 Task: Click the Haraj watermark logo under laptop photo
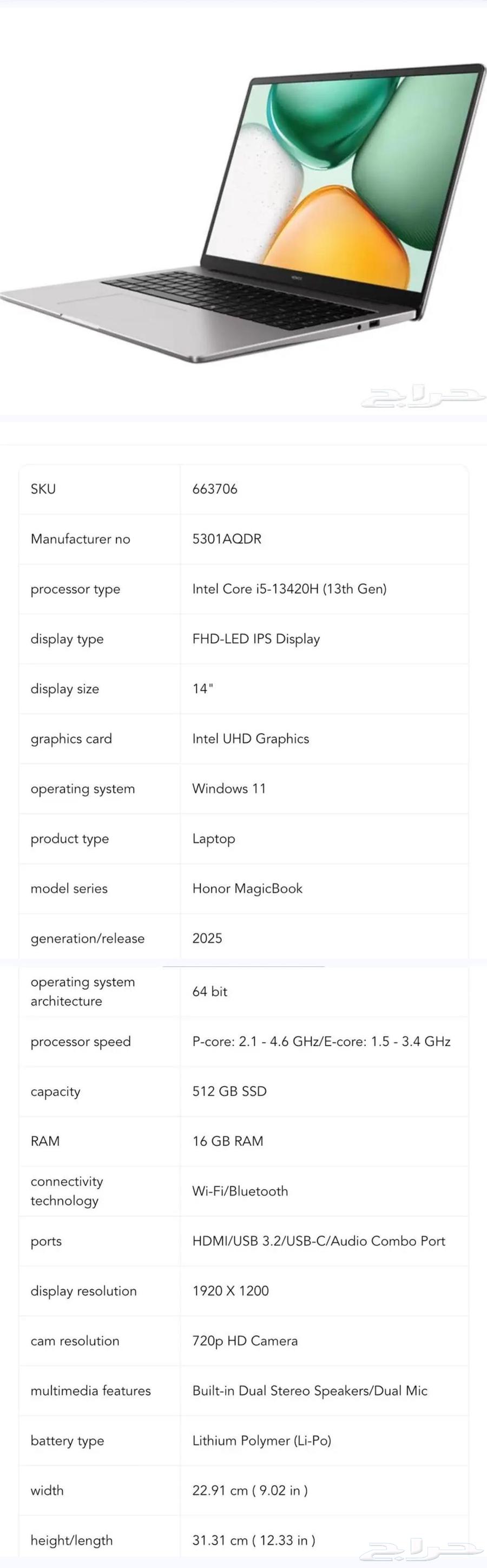coord(423,396)
